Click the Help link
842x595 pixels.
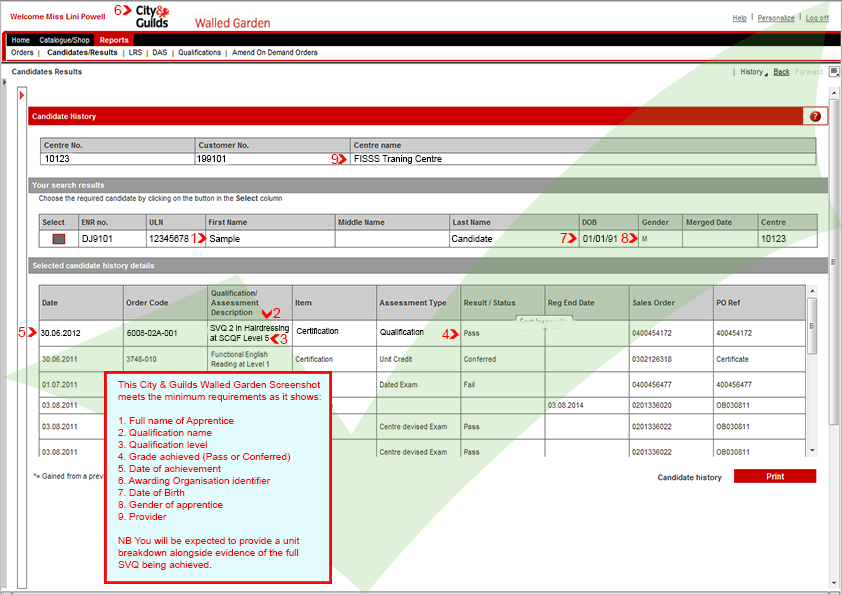tap(739, 18)
